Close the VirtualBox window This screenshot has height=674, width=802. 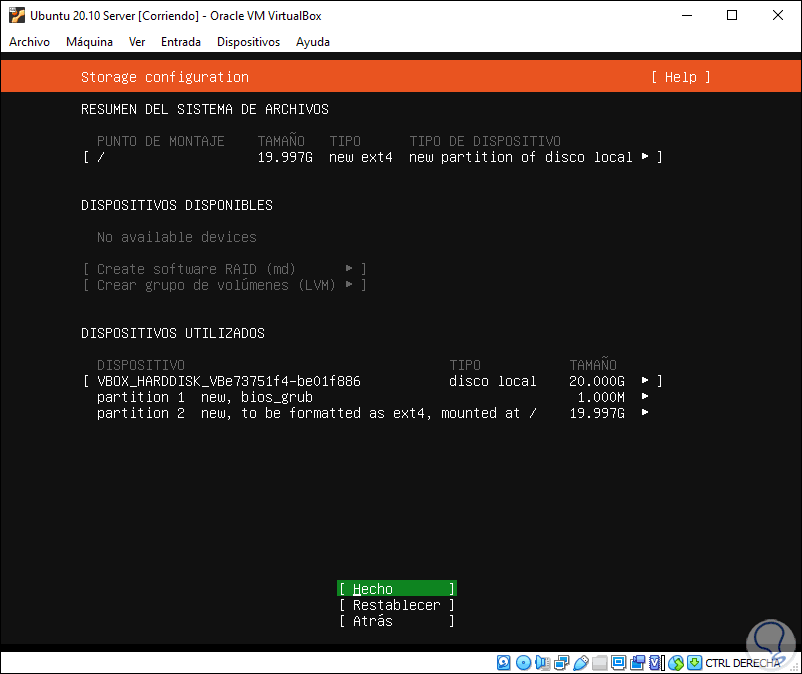tap(777, 15)
